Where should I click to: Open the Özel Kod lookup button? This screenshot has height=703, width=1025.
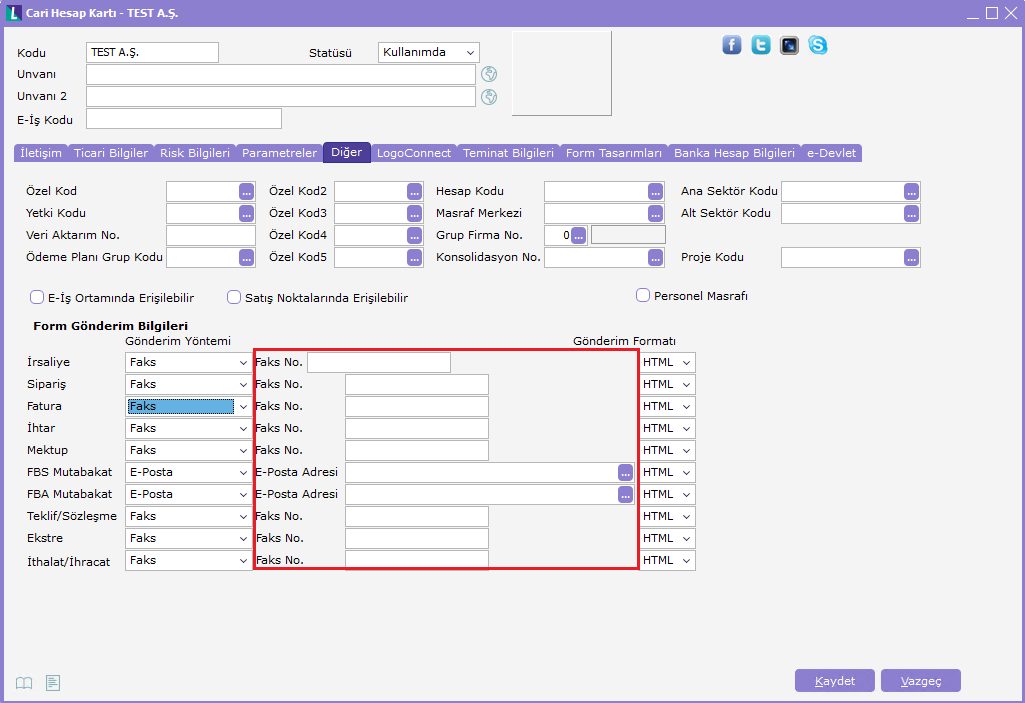247,191
